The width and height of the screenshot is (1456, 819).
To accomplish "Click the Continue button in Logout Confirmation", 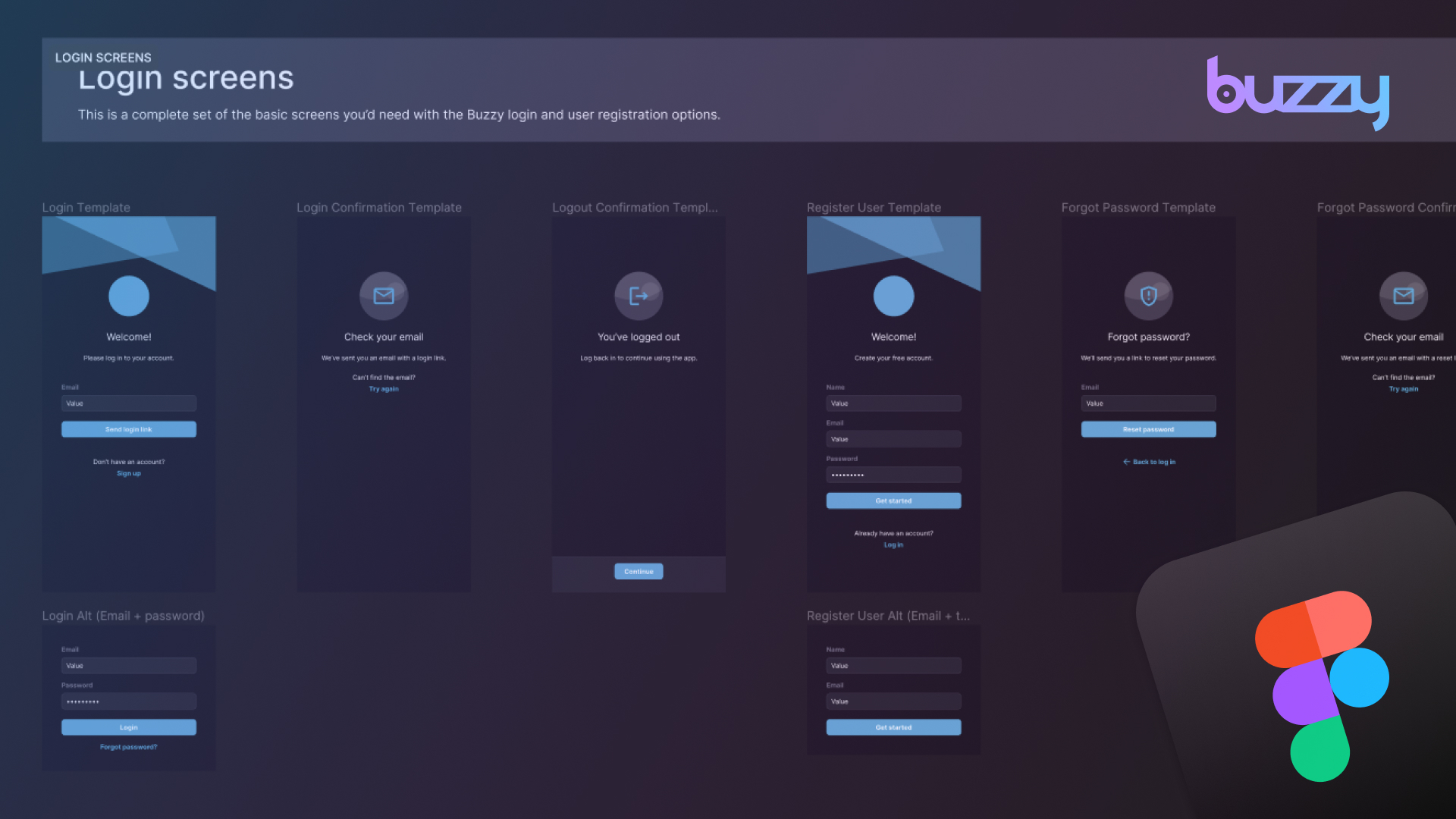I will pyautogui.click(x=639, y=572).
